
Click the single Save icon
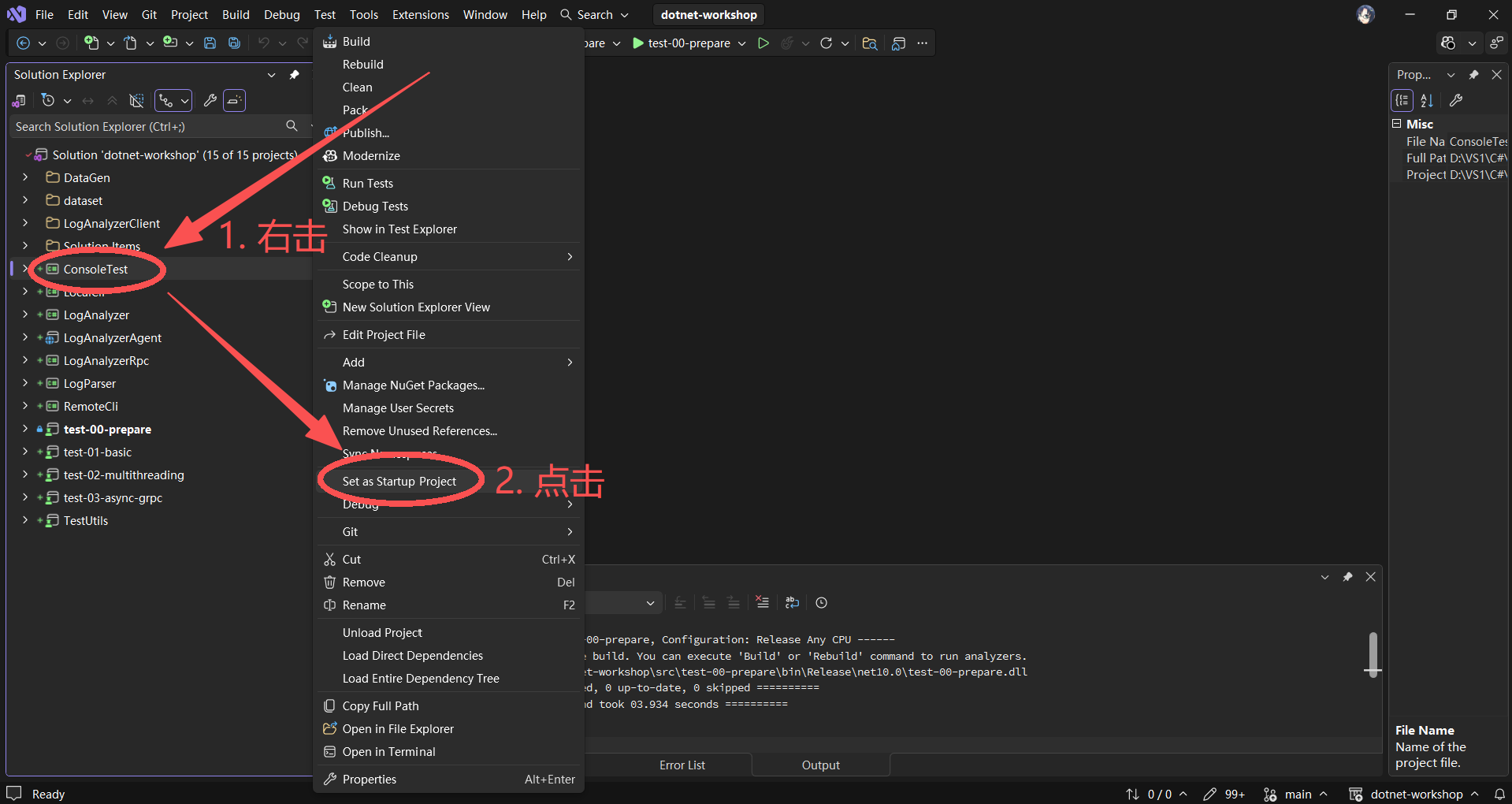click(x=210, y=43)
